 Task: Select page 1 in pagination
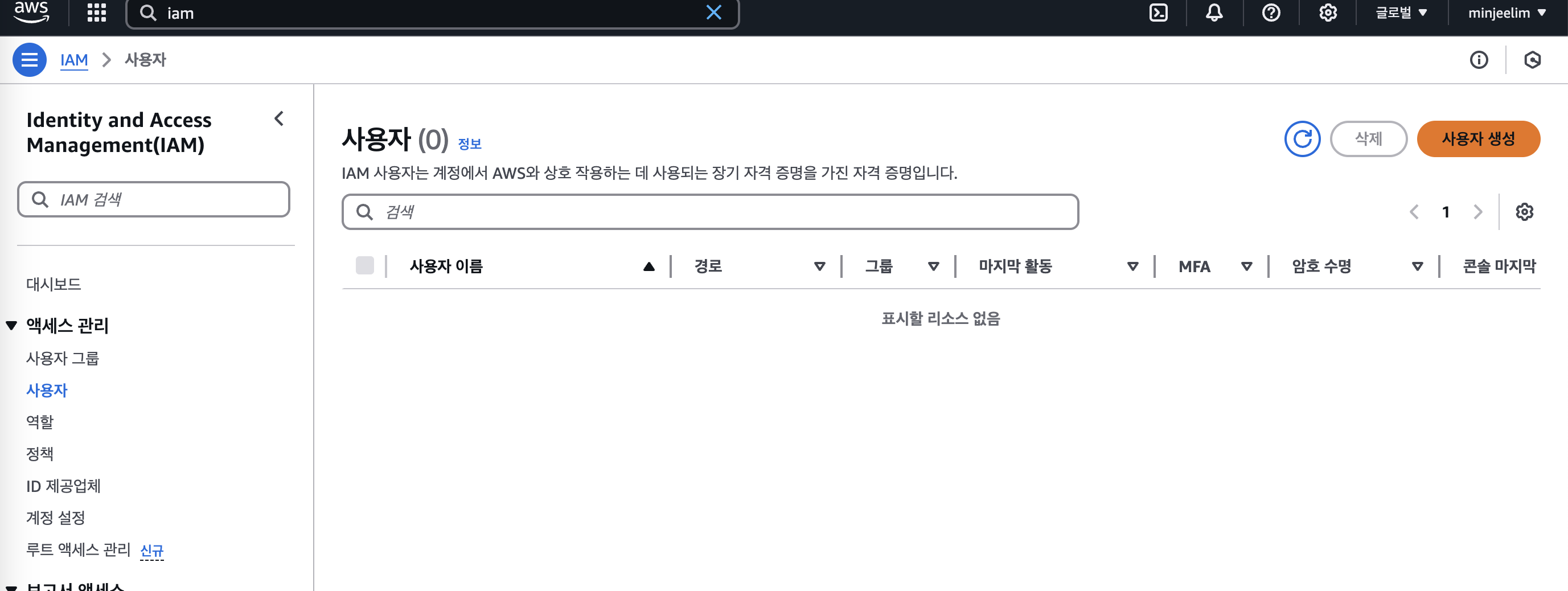pos(1445,212)
